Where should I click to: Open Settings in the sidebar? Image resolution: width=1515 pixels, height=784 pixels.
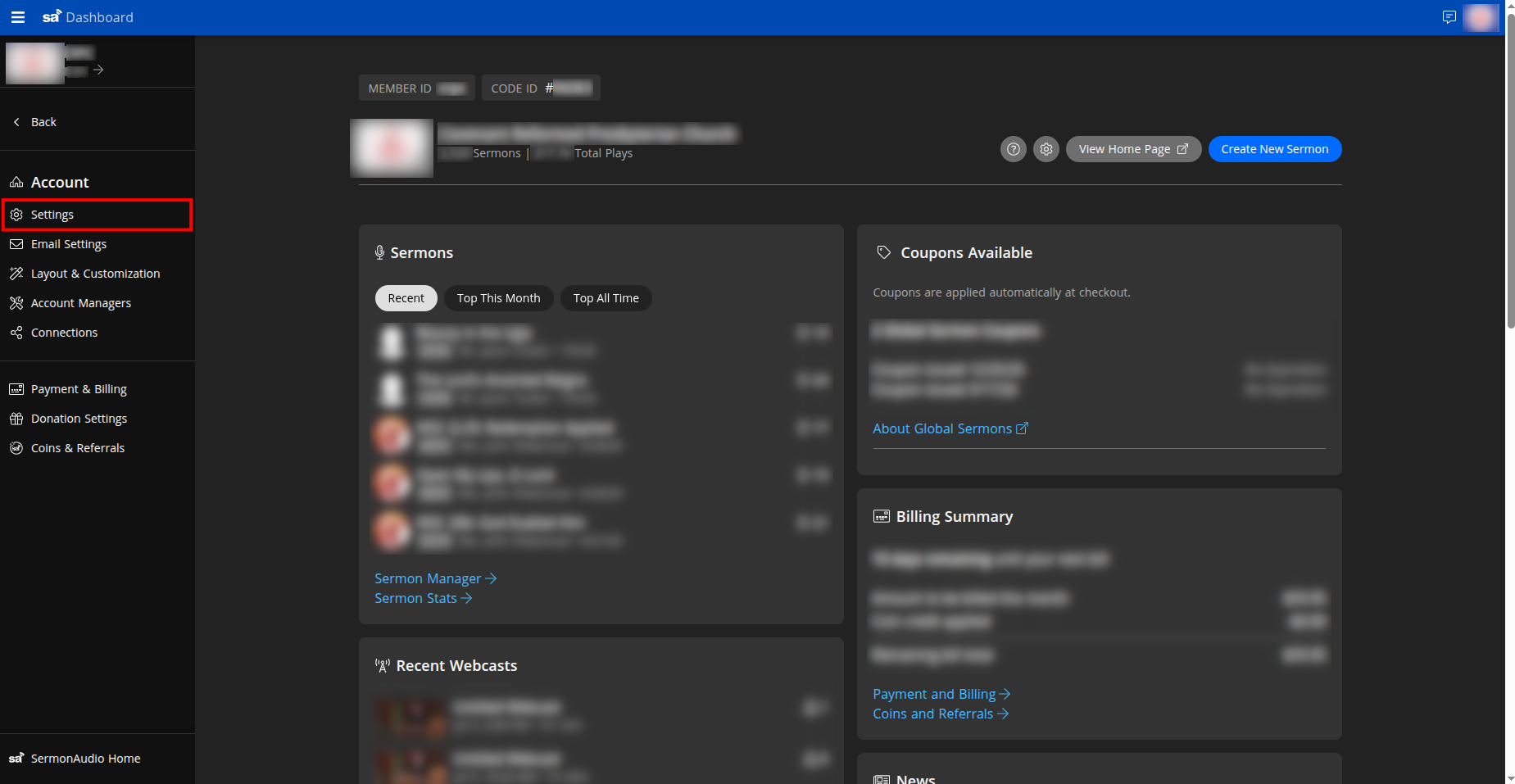[97, 215]
